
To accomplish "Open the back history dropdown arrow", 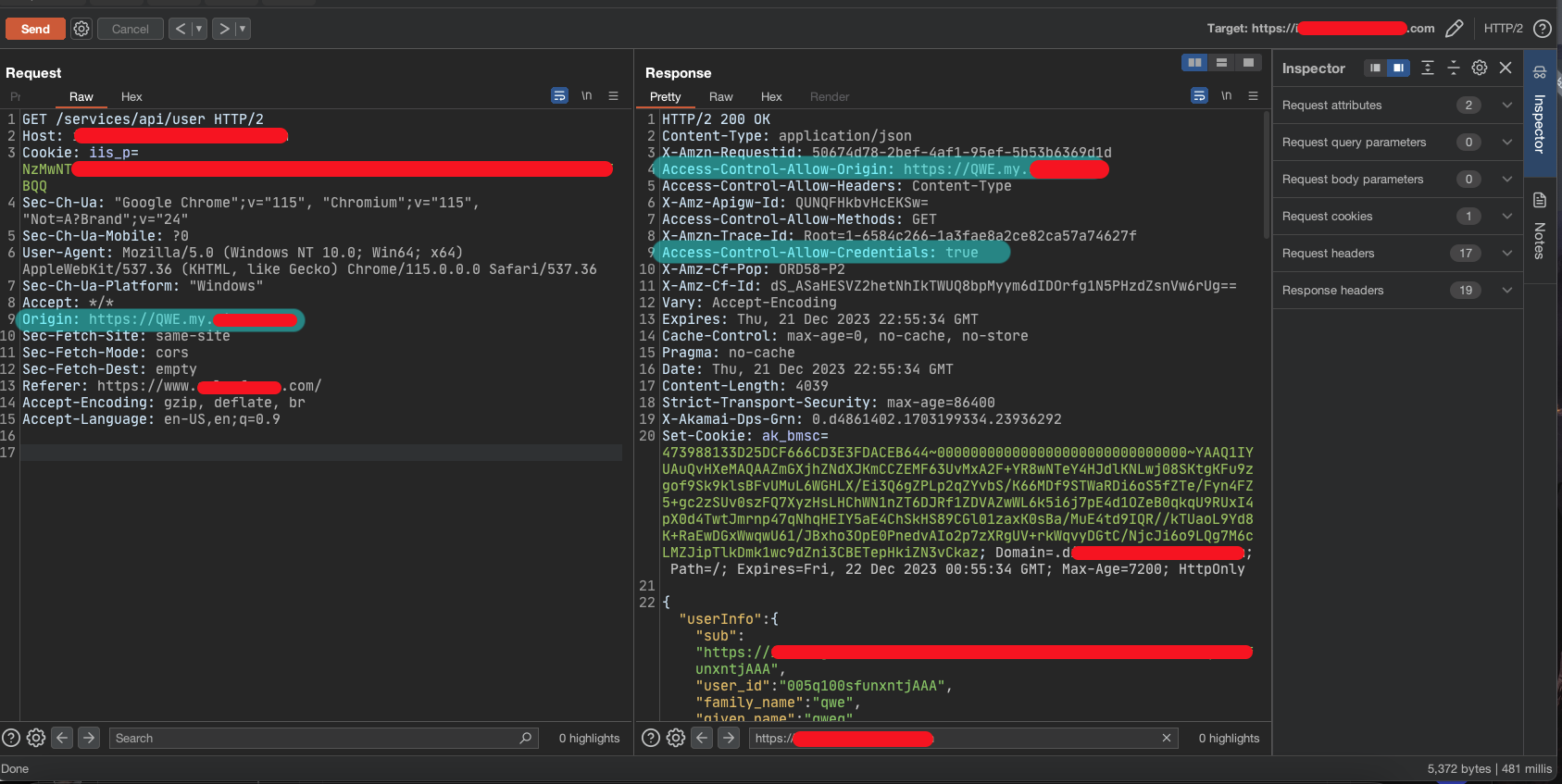I will pos(198,29).
